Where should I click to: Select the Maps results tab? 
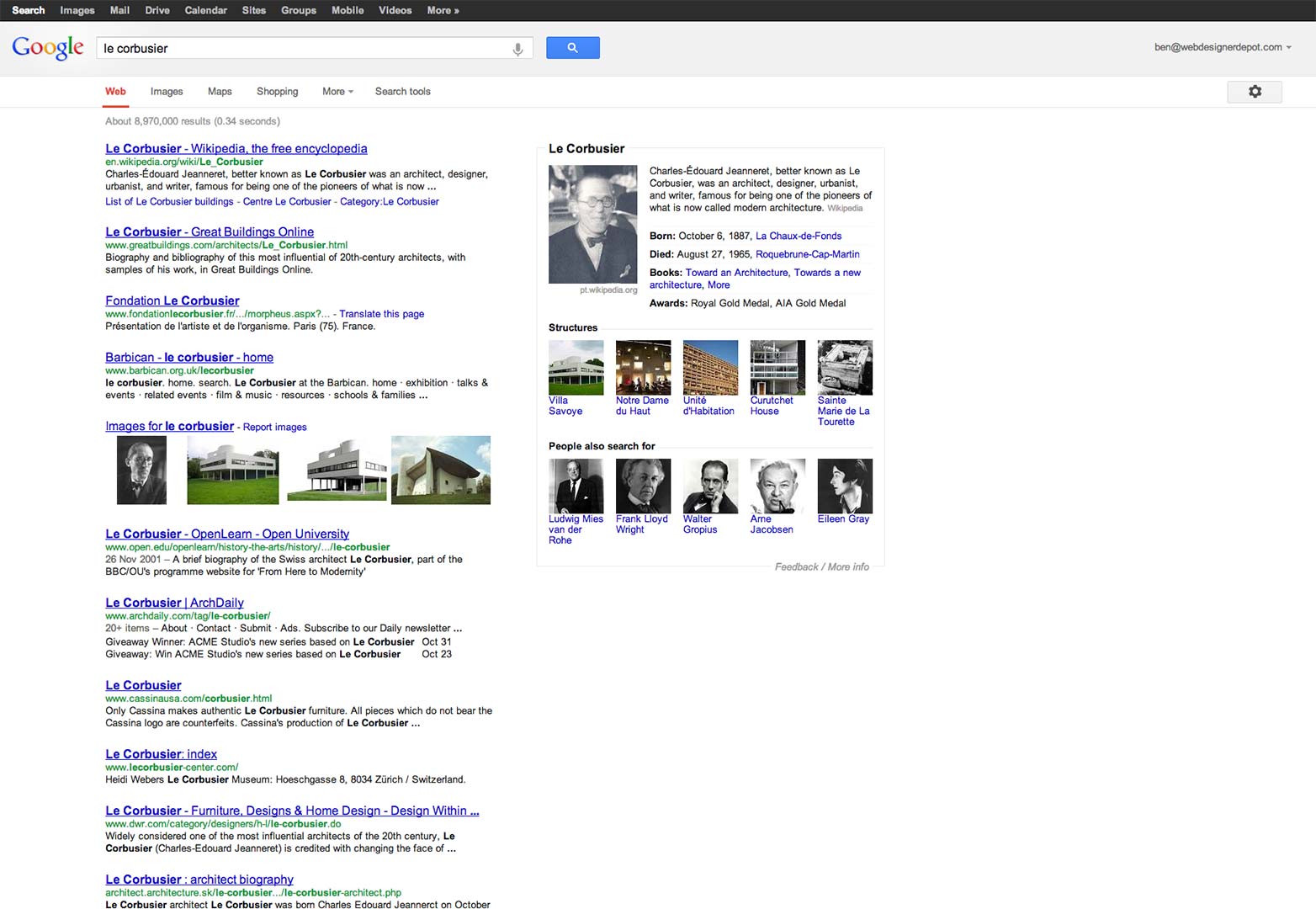click(x=220, y=92)
